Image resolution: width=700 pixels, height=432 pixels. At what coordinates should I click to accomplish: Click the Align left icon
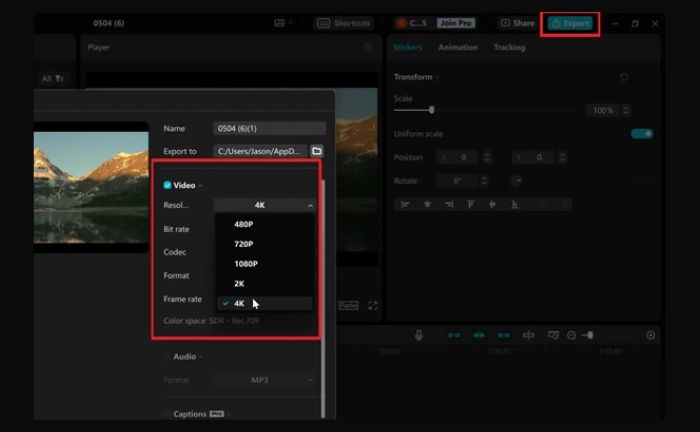point(405,204)
